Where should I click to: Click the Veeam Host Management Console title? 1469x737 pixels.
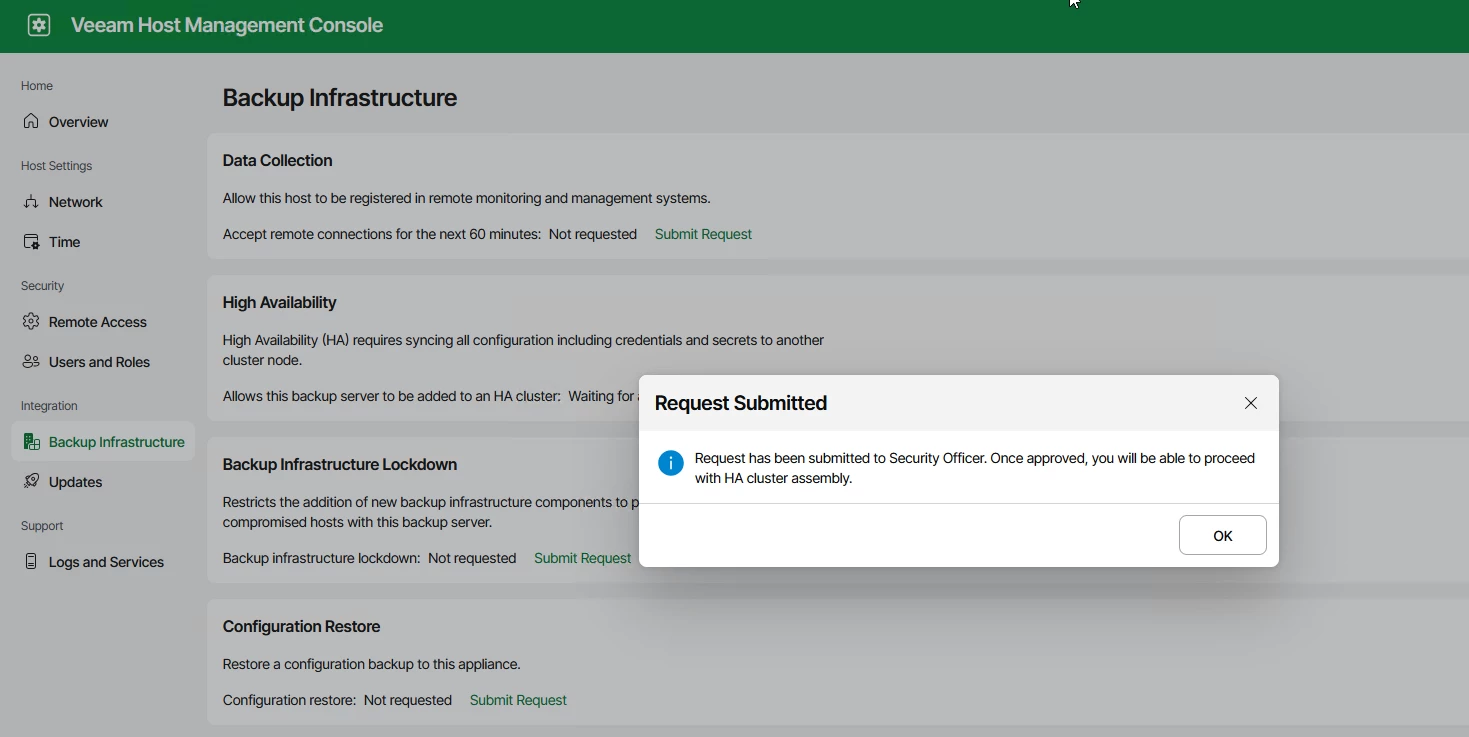click(x=227, y=25)
